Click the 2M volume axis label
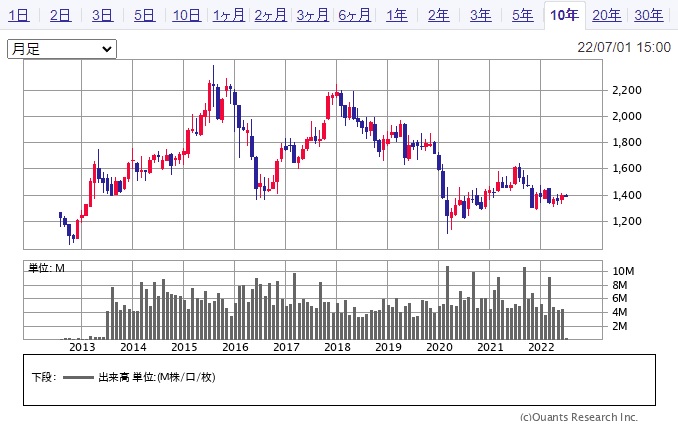The image size is (678, 428). pos(620,326)
